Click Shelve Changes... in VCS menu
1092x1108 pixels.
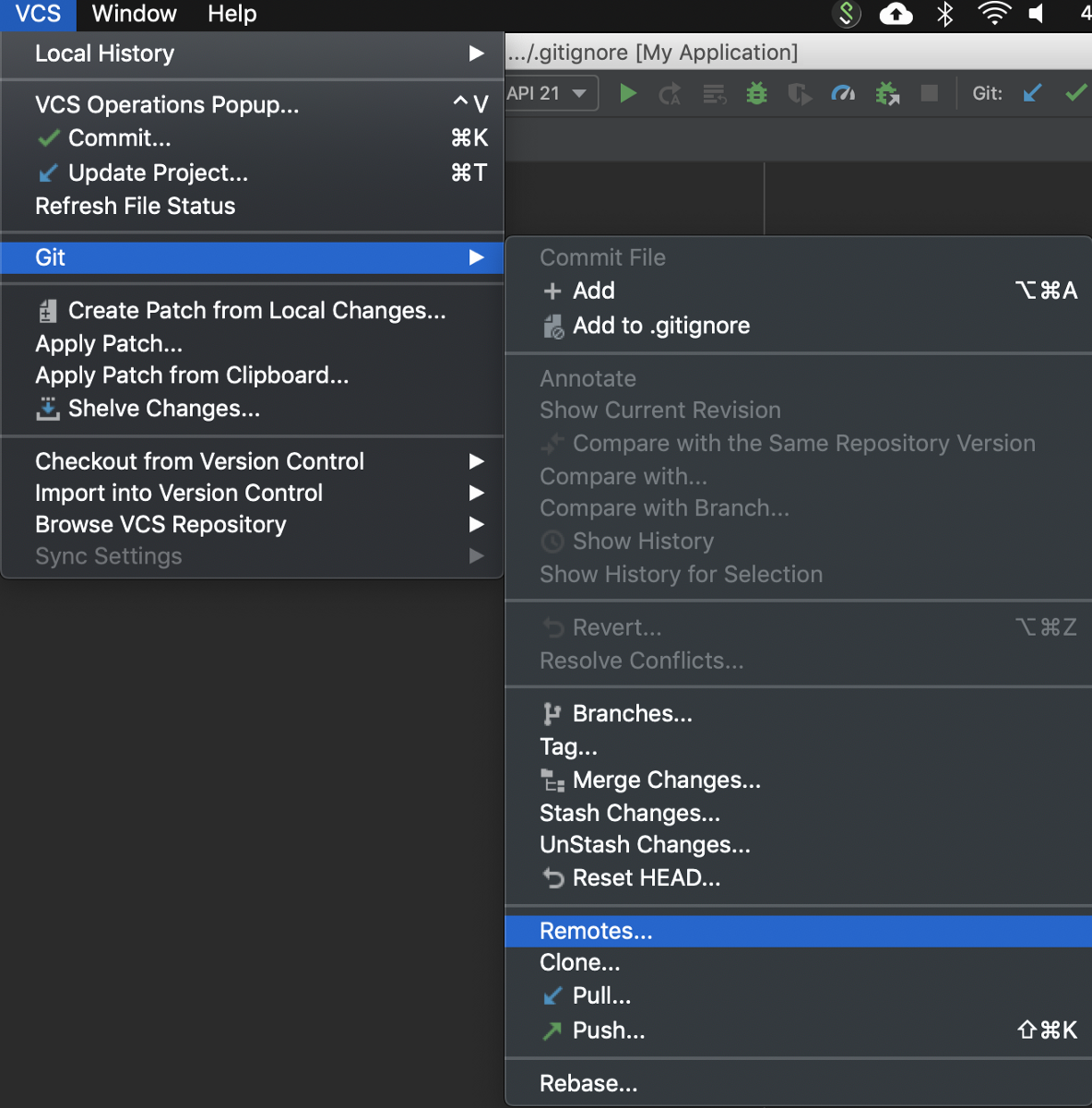[x=163, y=408]
